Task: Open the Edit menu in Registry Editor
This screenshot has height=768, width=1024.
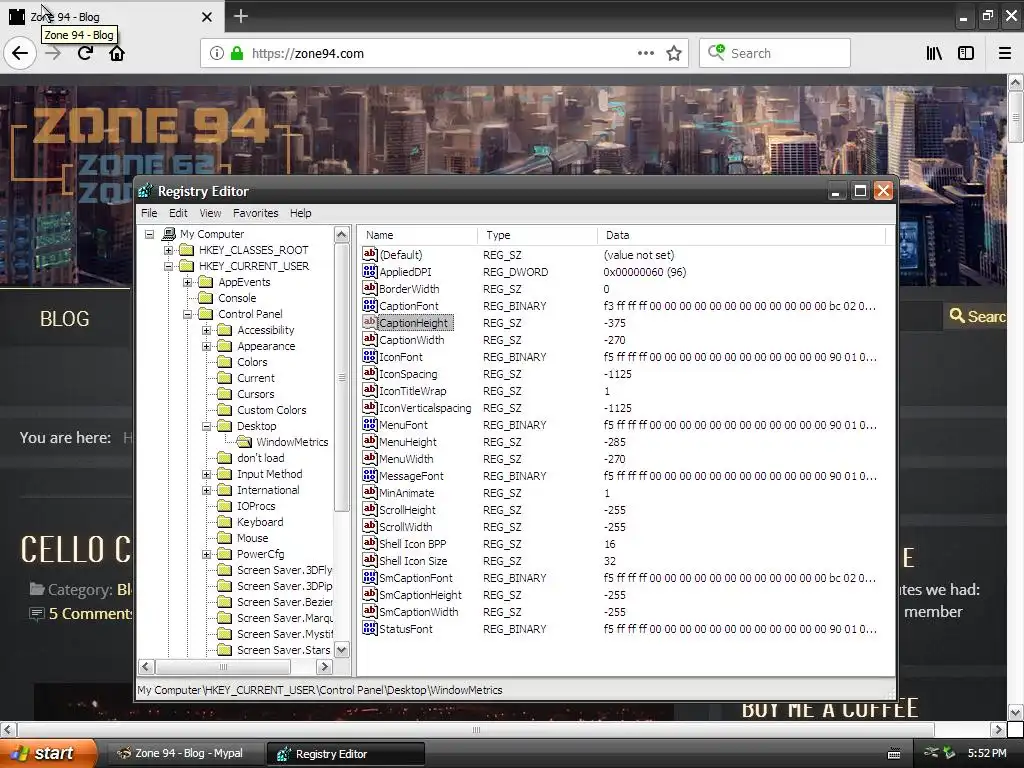Action: pyautogui.click(x=178, y=213)
